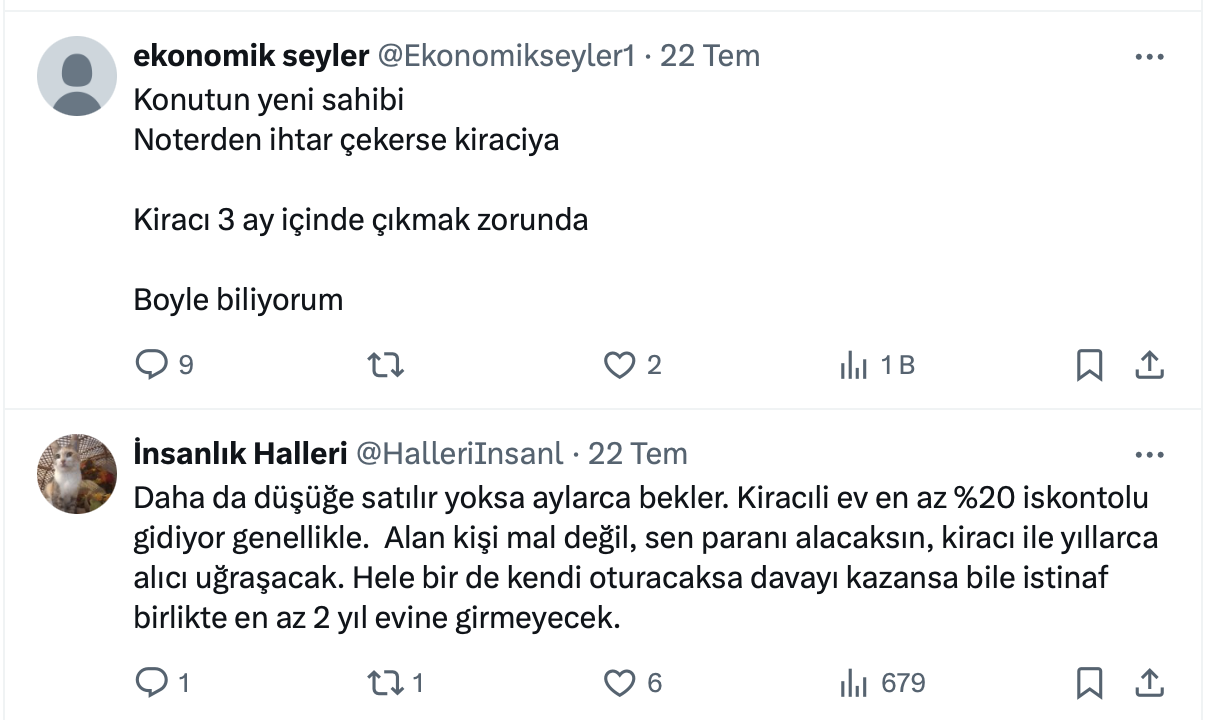Reply to ekonomik seyler's tweet
The width and height of the screenshot is (1206, 720).
(x=151, y=366)
